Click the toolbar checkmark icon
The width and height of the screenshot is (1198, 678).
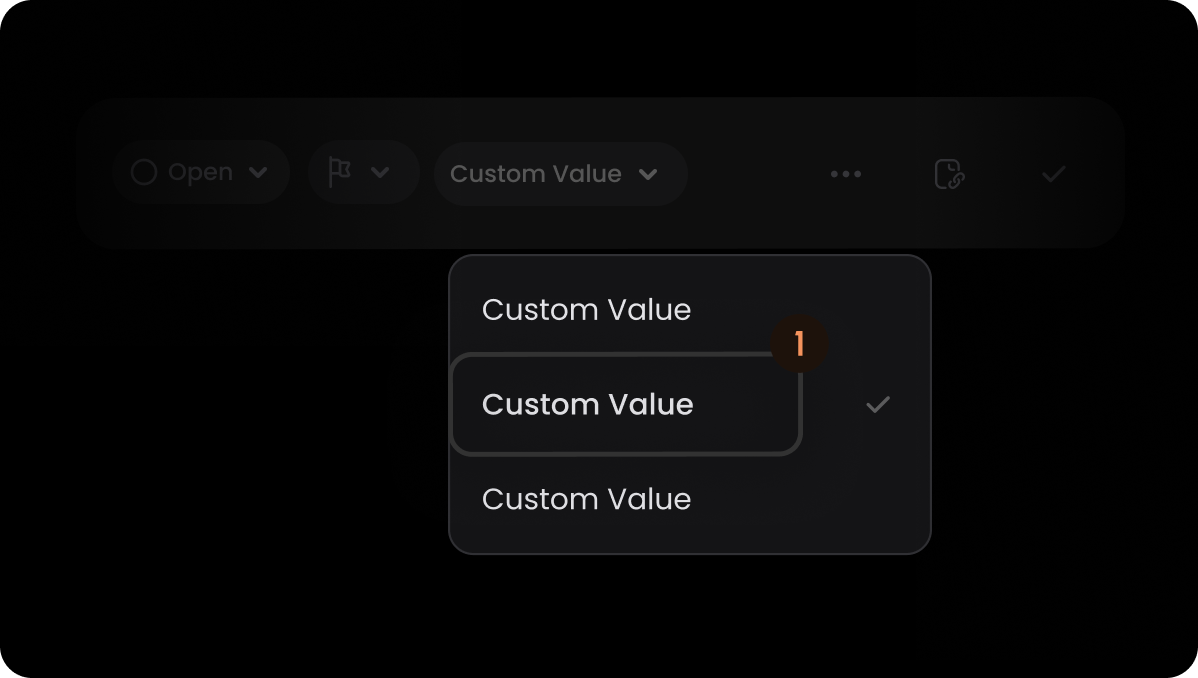pyautogui.click(x=1054, y=174)
